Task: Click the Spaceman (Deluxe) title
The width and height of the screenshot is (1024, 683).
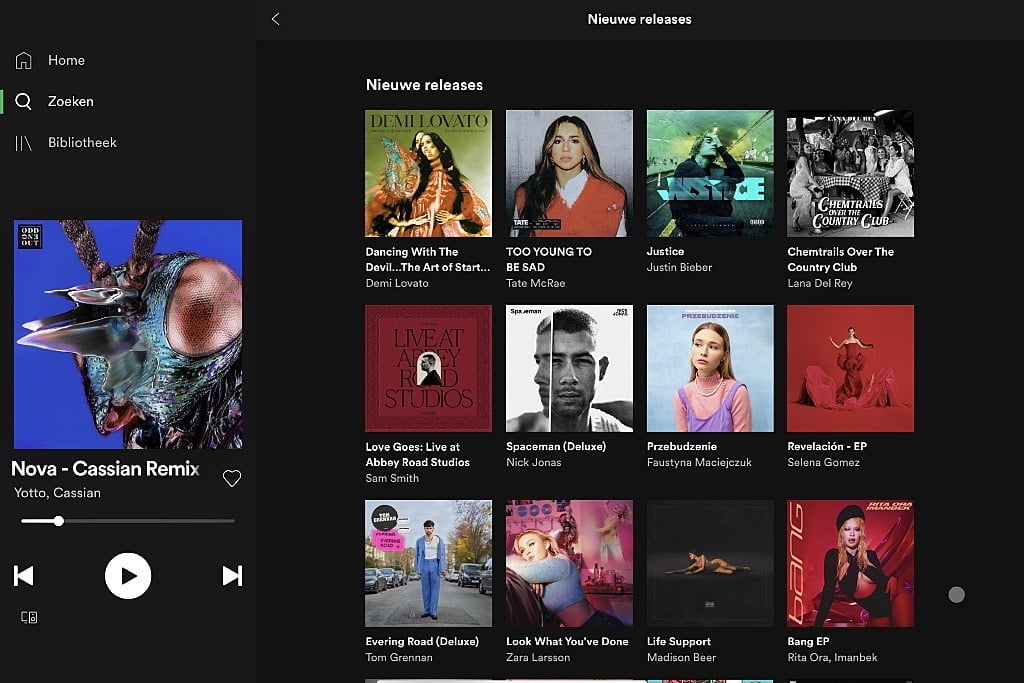Action: [x=556, y=447]
